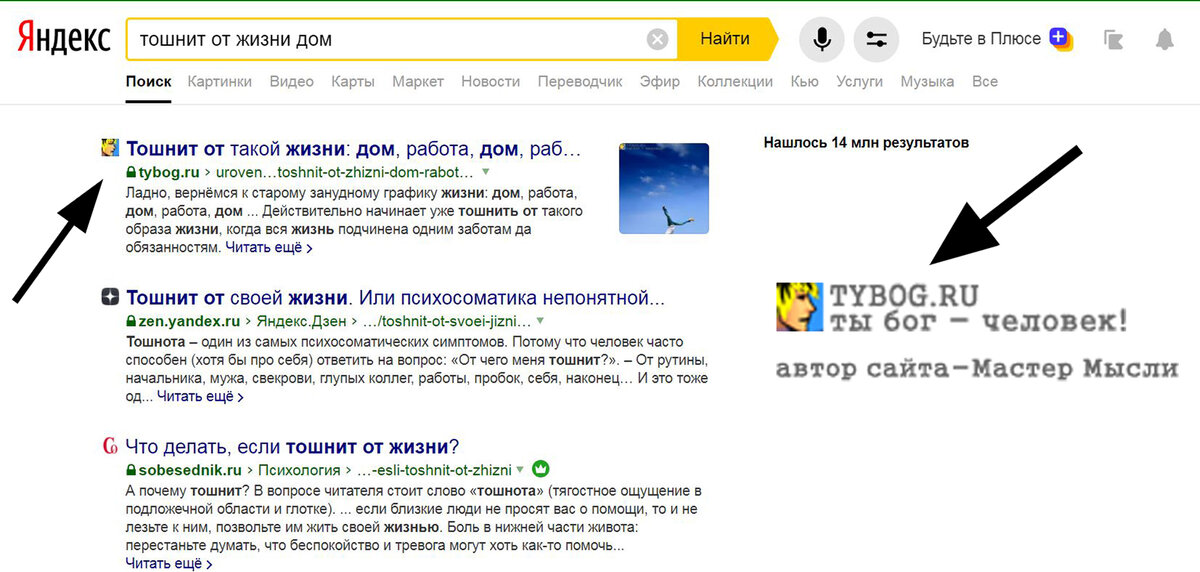Open result 'Тошнит от такой жизни: дом, работа'
The image size is (1200, 572).
pos(354,150)
